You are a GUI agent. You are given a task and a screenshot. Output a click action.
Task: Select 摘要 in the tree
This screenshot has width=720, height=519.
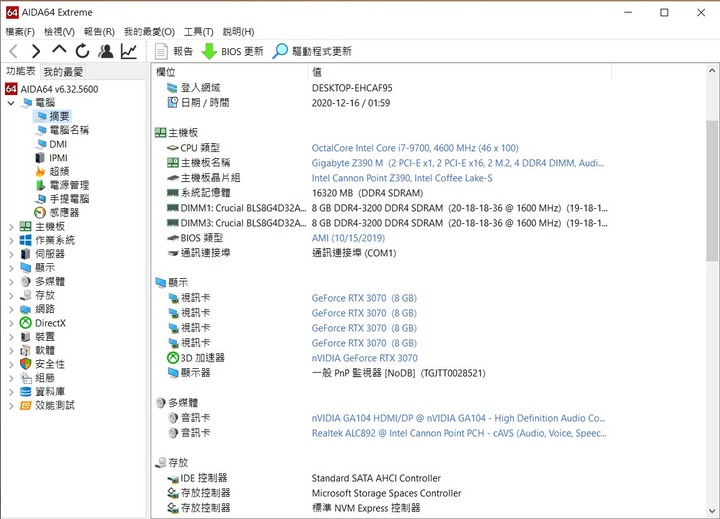click(x=52, y=116)
